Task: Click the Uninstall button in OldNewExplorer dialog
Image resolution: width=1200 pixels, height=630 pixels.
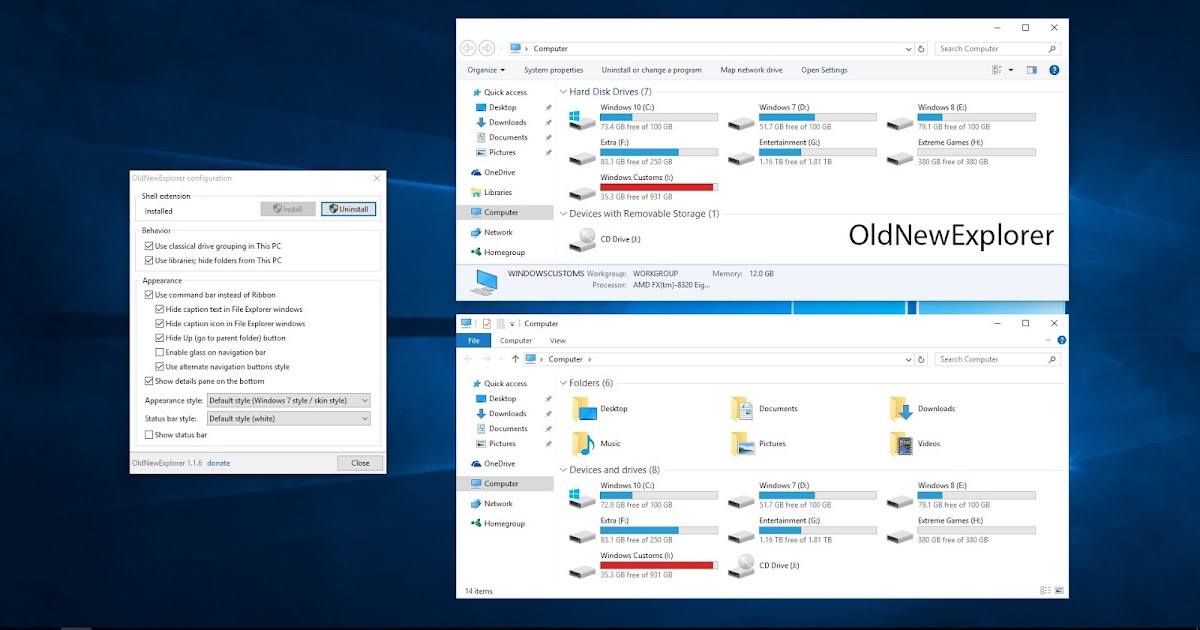Action: coord(348,209)
